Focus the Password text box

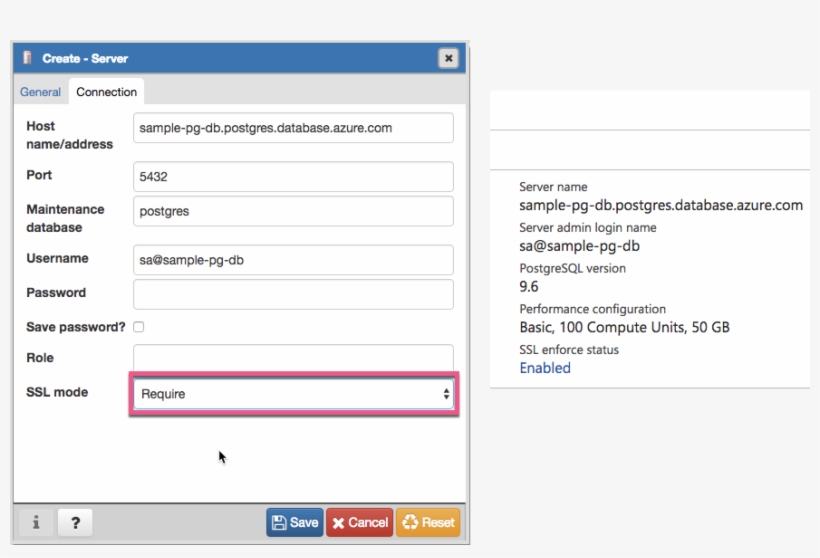point(293,294)
